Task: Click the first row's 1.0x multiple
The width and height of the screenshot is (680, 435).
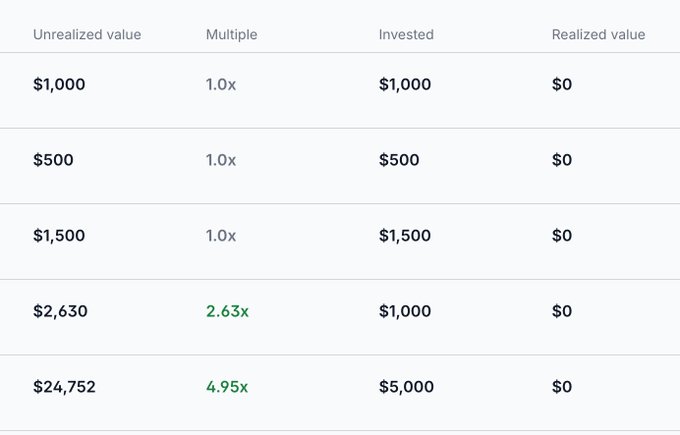Action: 221,84
